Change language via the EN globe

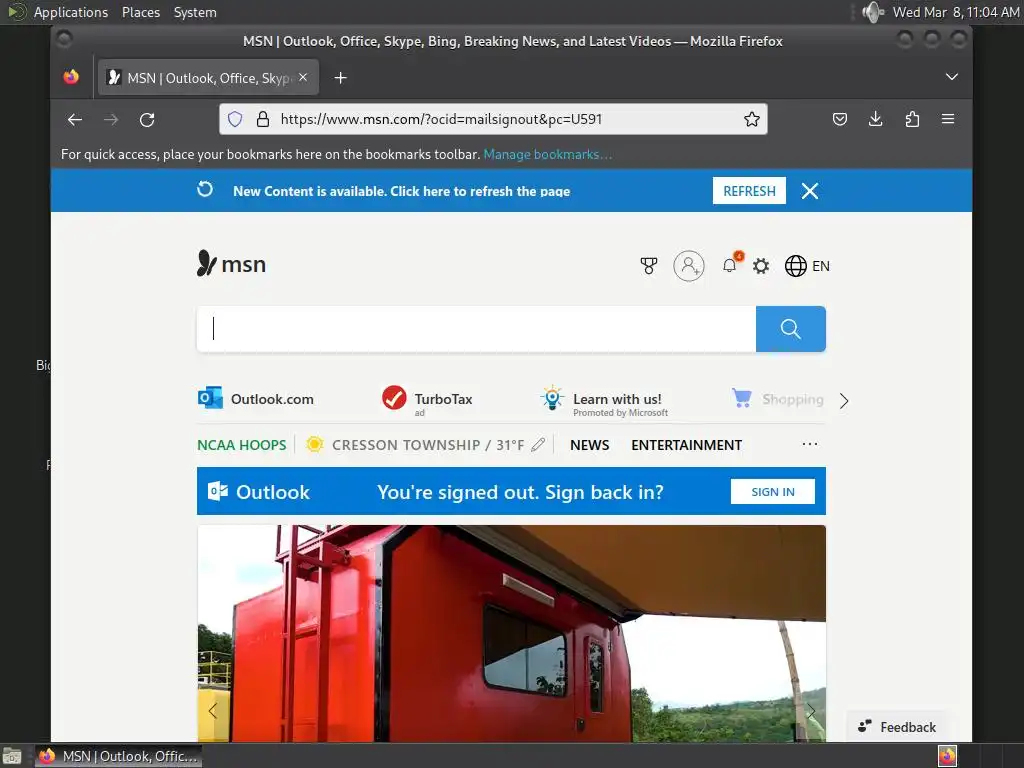pos(807,266)
